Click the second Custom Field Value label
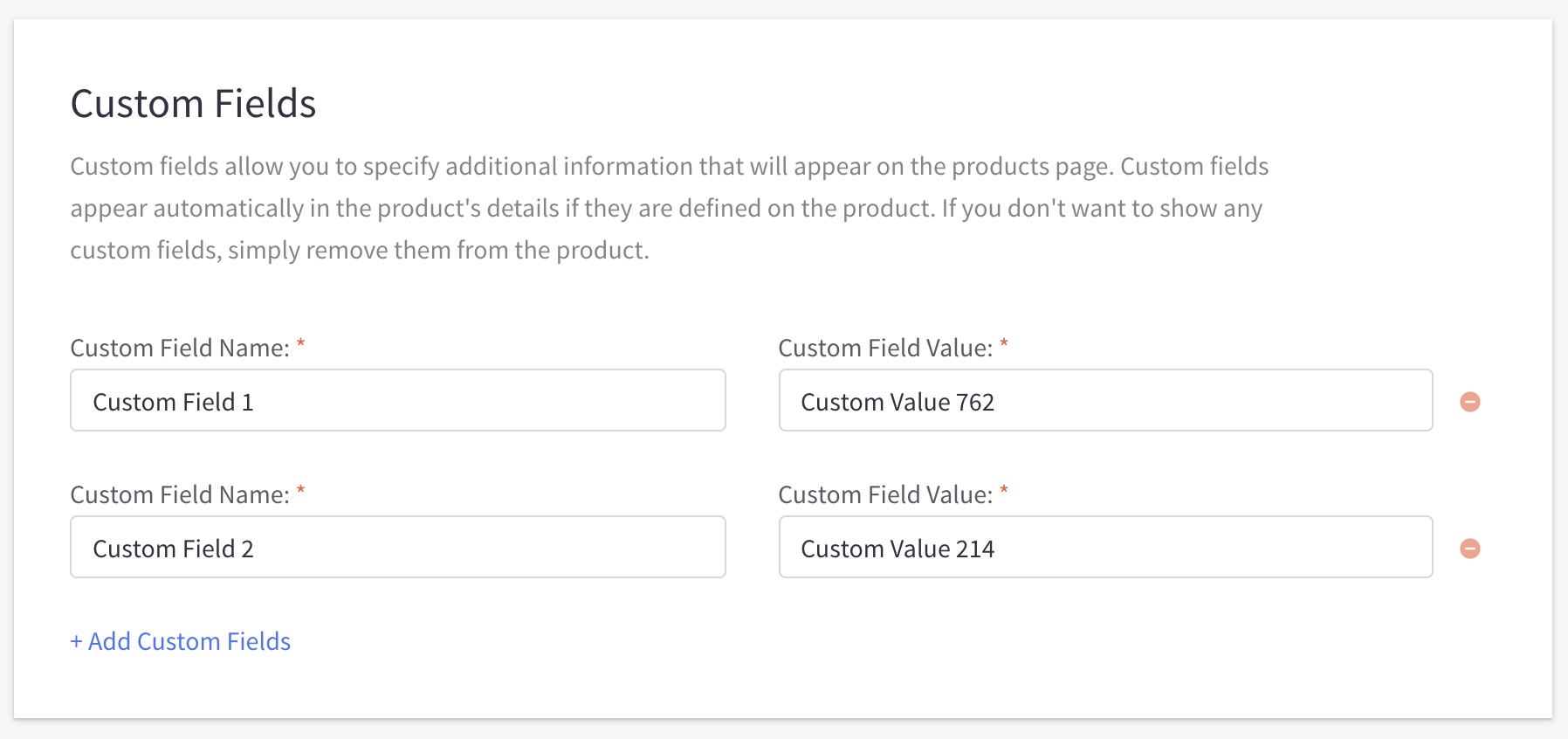Image resolution: width=1568 pixels, height=739 pixels. pos(884,495)
